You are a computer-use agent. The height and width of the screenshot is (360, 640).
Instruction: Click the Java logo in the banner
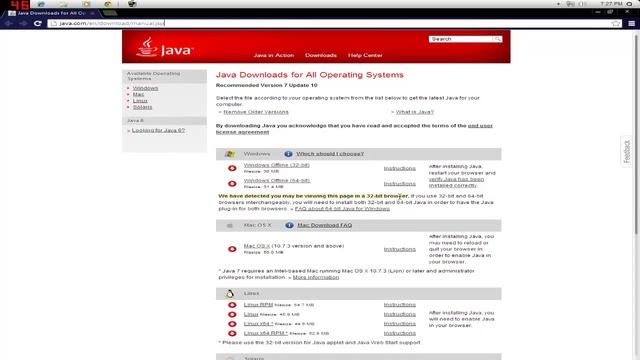[164, 47]
